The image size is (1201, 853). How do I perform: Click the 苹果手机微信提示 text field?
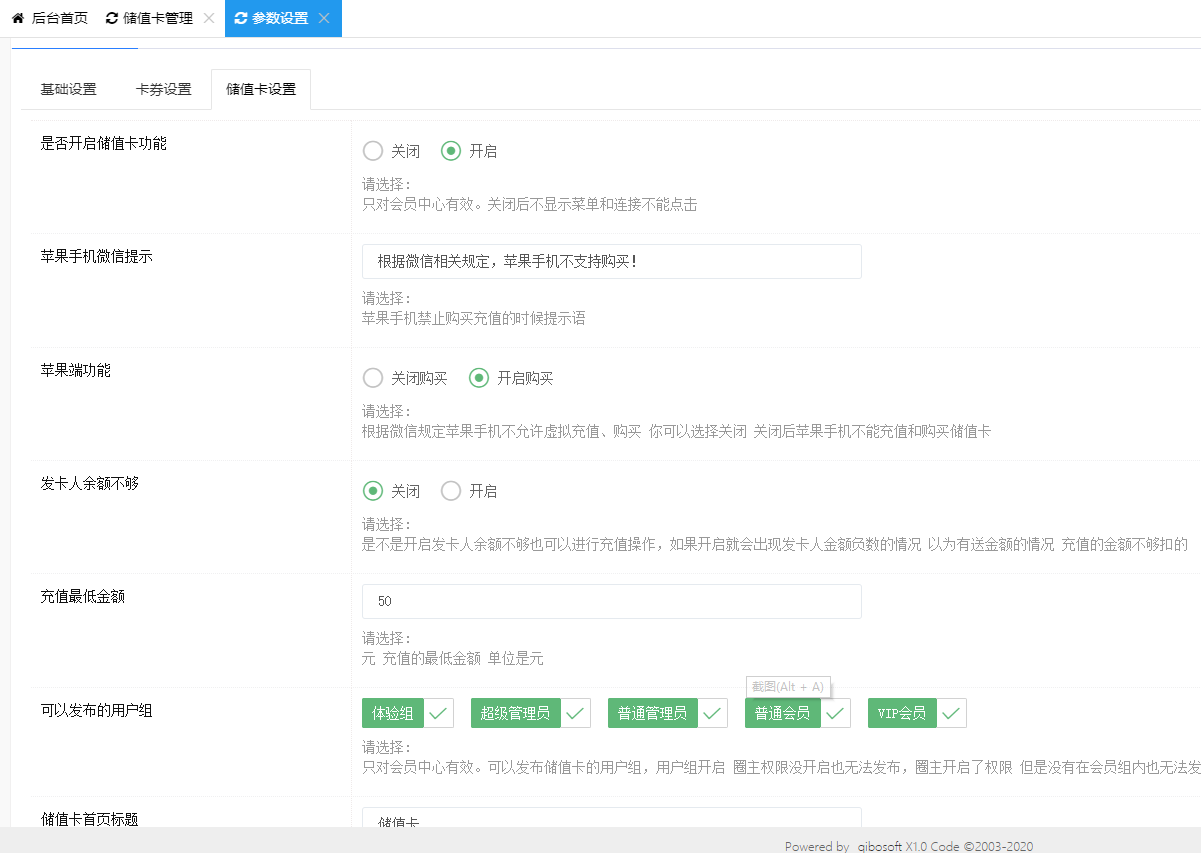click(x=611, y=262)
